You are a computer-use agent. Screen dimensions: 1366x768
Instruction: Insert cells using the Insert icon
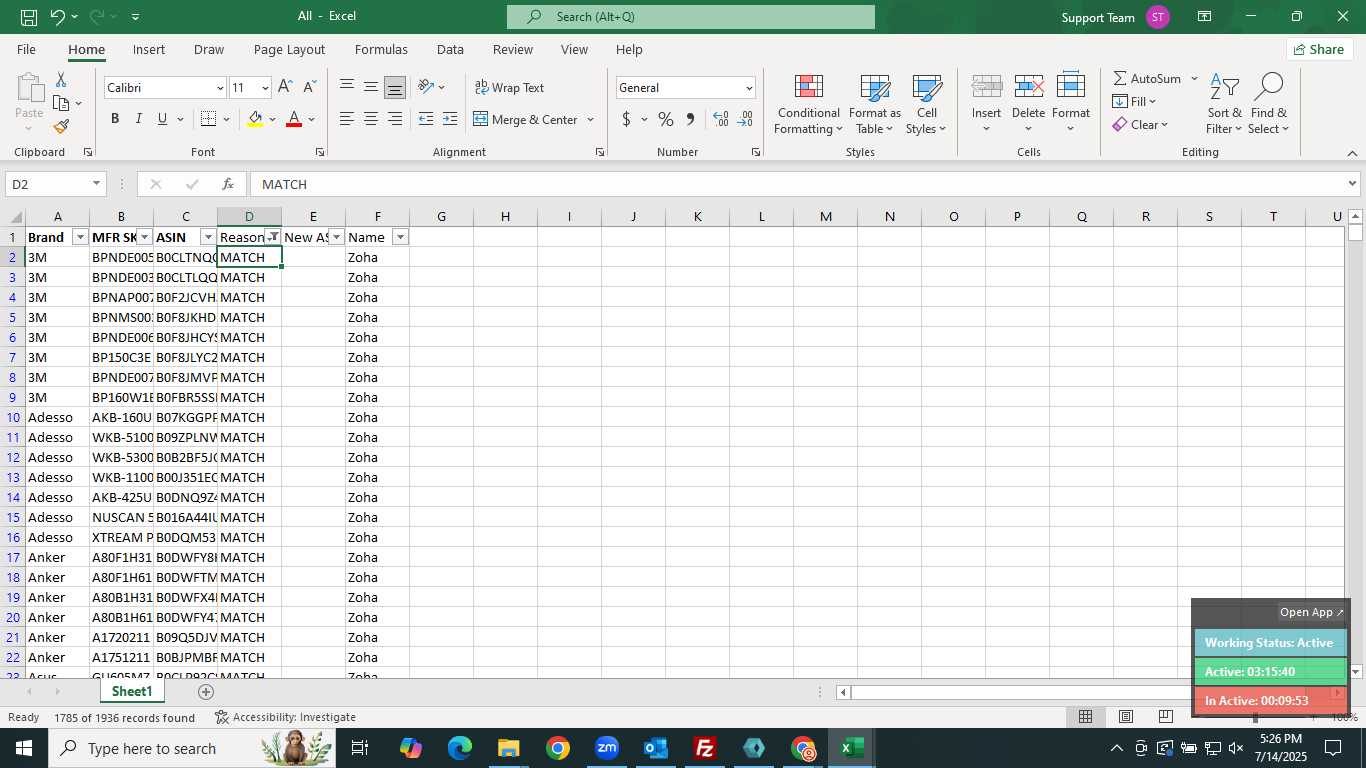click(x=987, y=87)
